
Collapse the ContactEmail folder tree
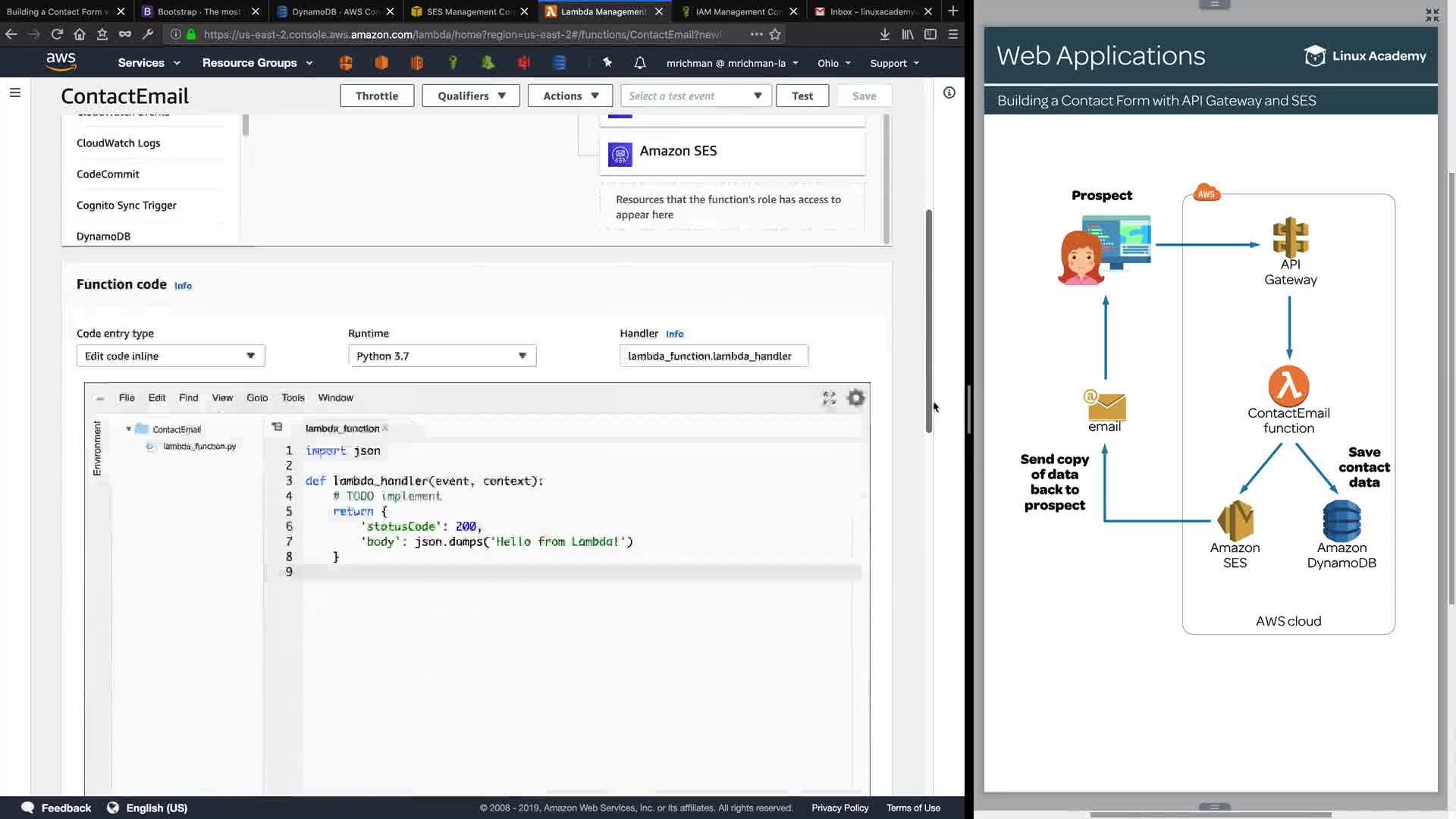click(129, 429)
